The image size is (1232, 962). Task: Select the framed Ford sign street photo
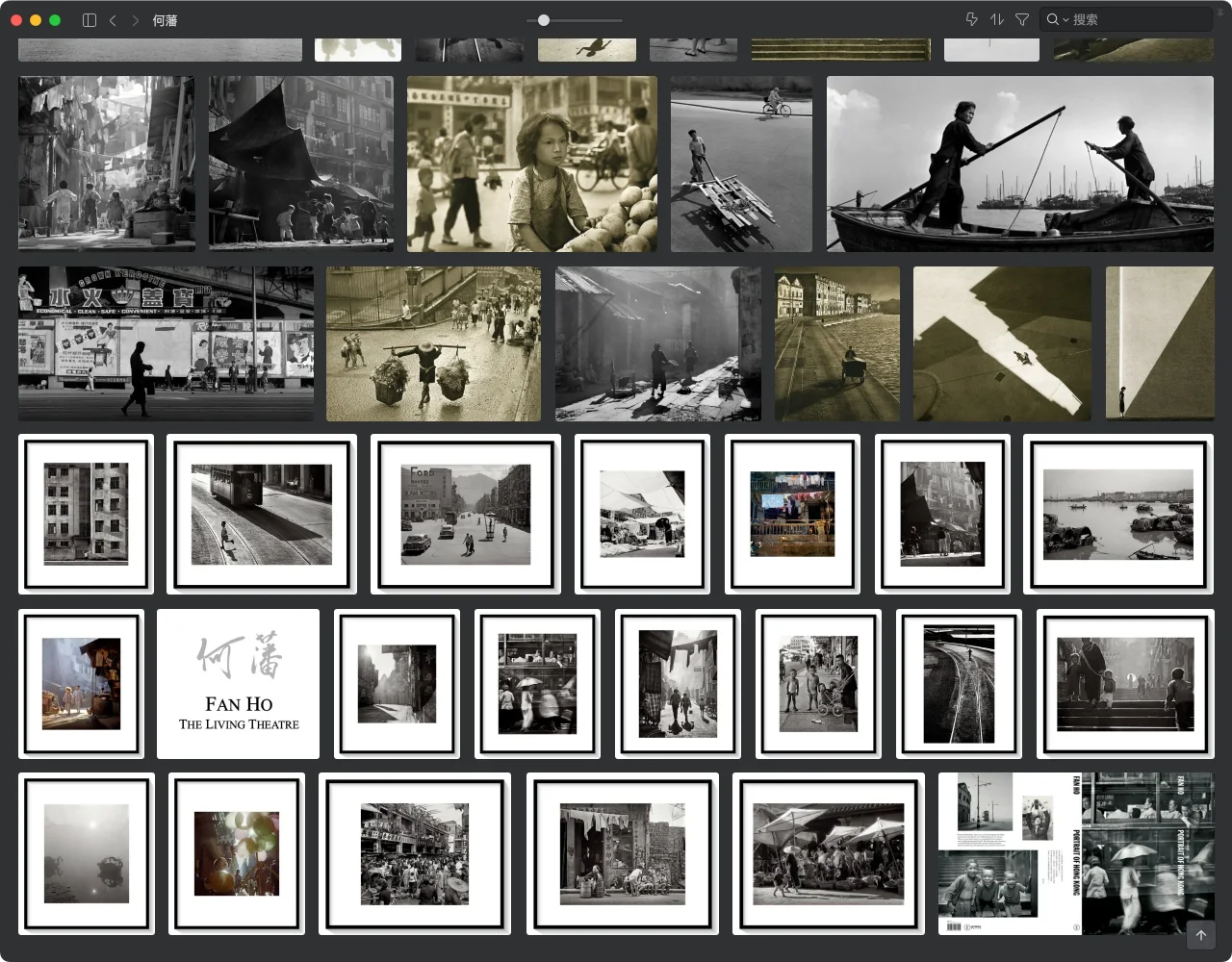pos(466,514)
